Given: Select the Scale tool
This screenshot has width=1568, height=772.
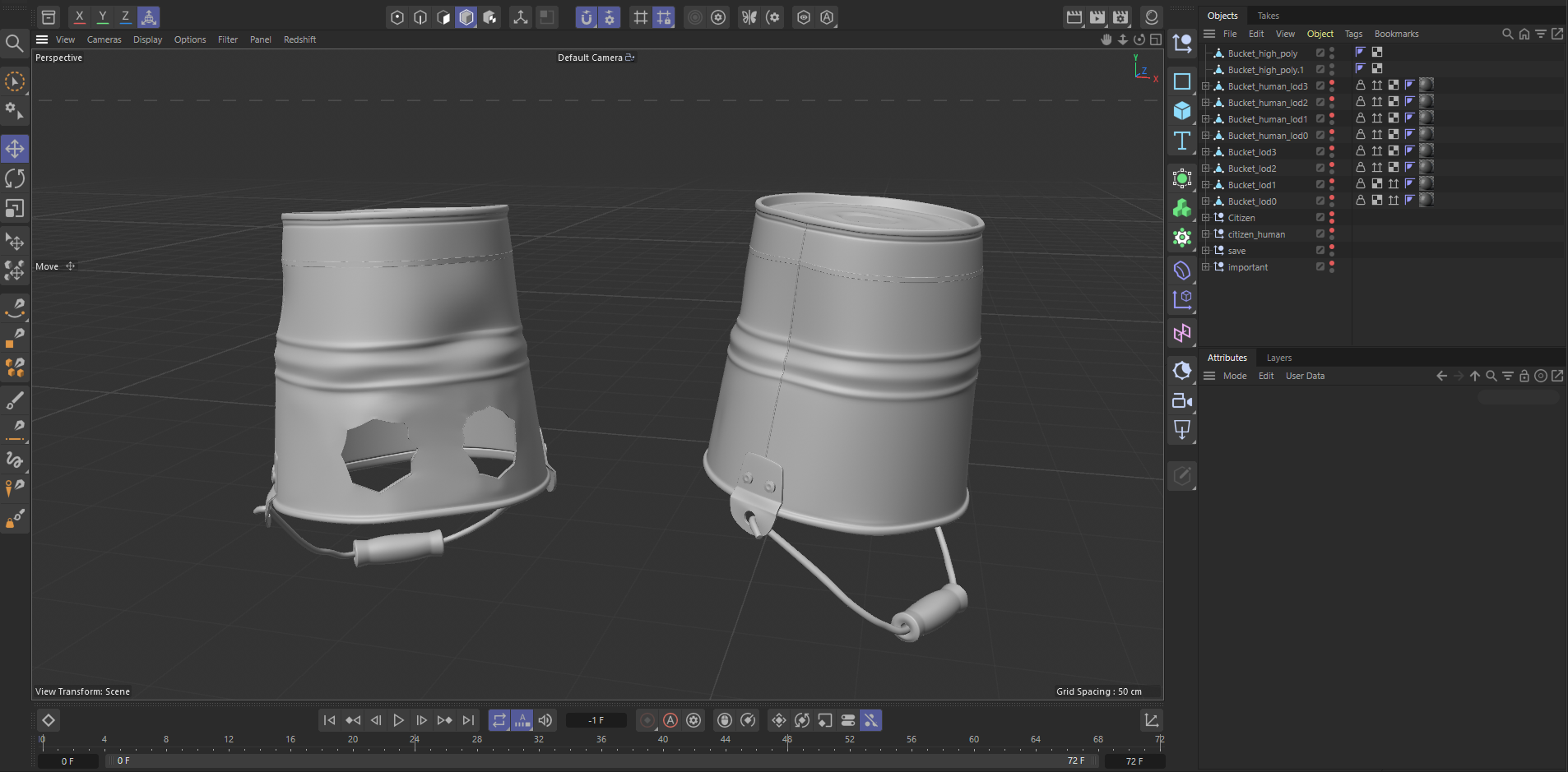Looking at the screenshot, I should tap(15, 209).
